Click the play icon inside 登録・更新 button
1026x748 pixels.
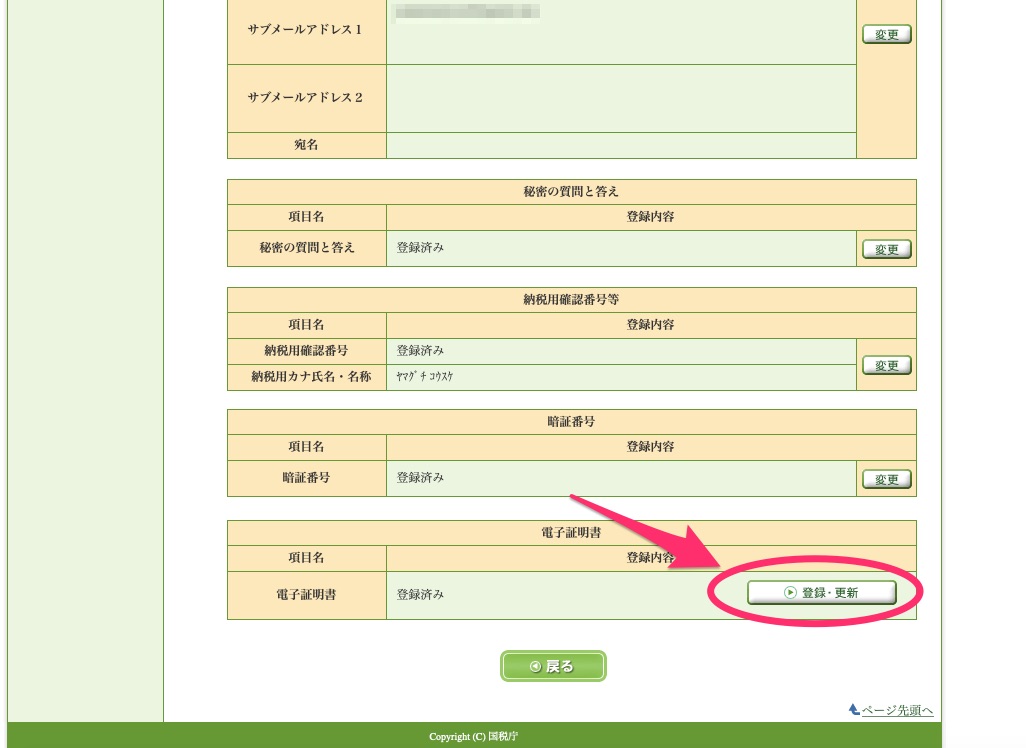tap(790, 593)
